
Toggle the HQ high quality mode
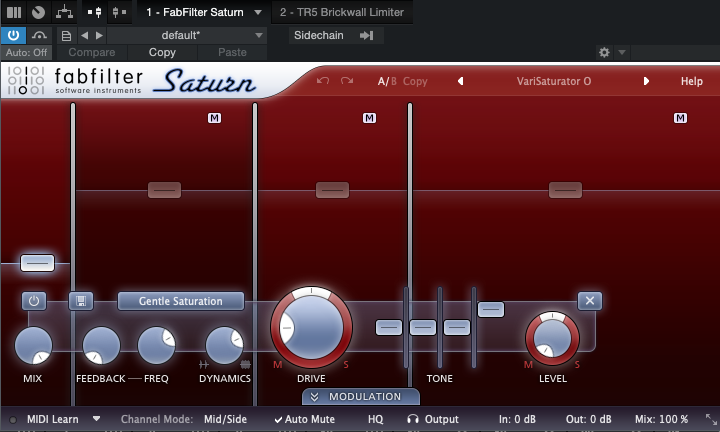coord(375,419)
